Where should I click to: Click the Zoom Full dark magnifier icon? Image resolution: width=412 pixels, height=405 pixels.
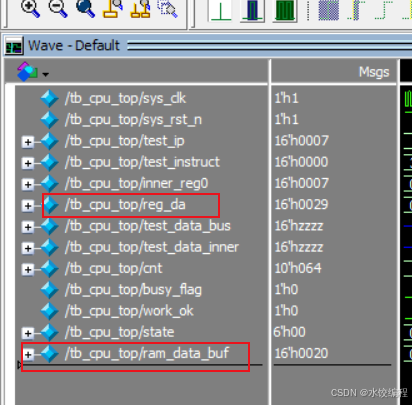pos(85,8)
